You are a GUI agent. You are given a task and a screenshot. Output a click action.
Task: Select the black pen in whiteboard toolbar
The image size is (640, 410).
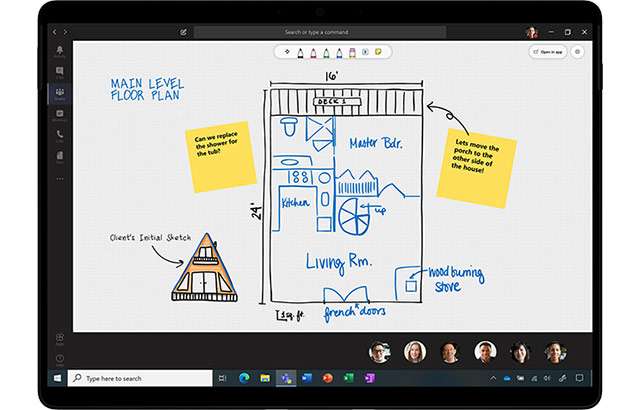pos(300,53)
